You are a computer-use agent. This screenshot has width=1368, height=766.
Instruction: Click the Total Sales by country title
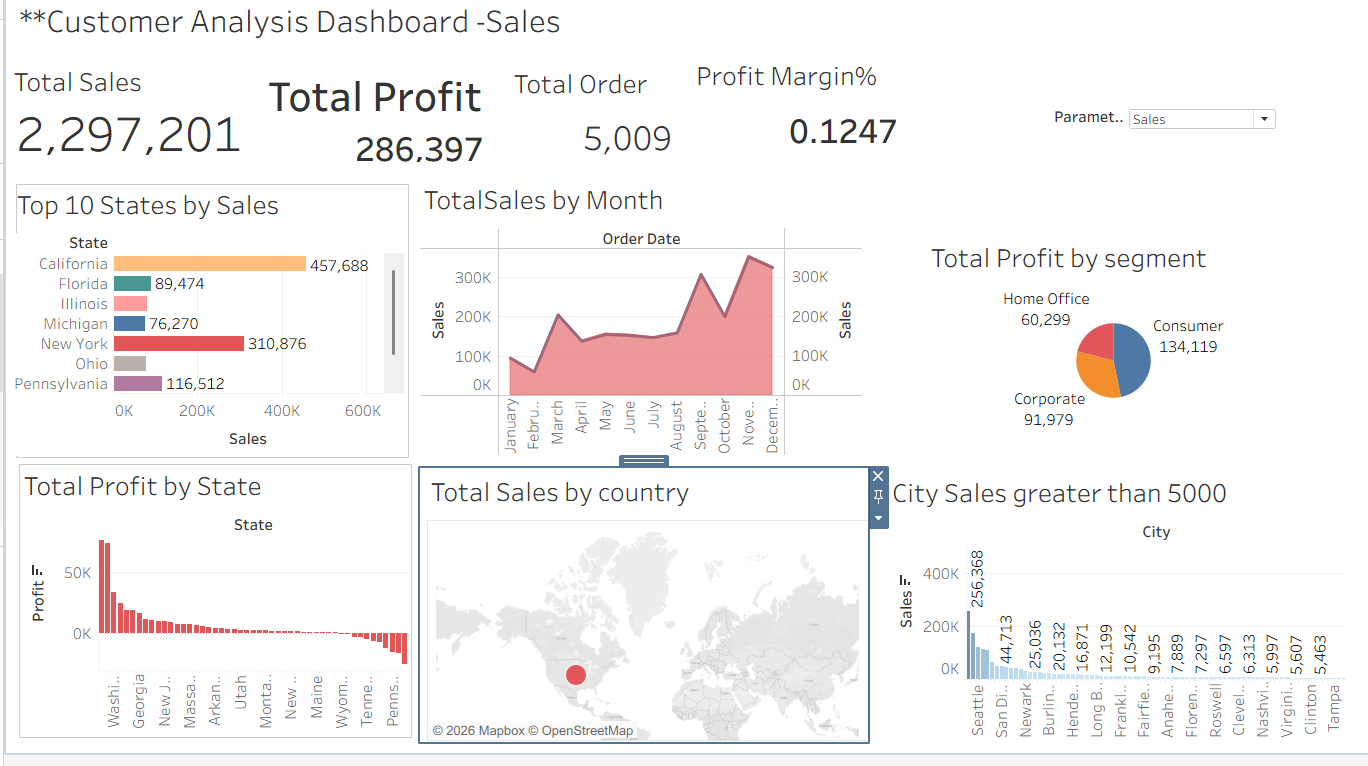560,493
